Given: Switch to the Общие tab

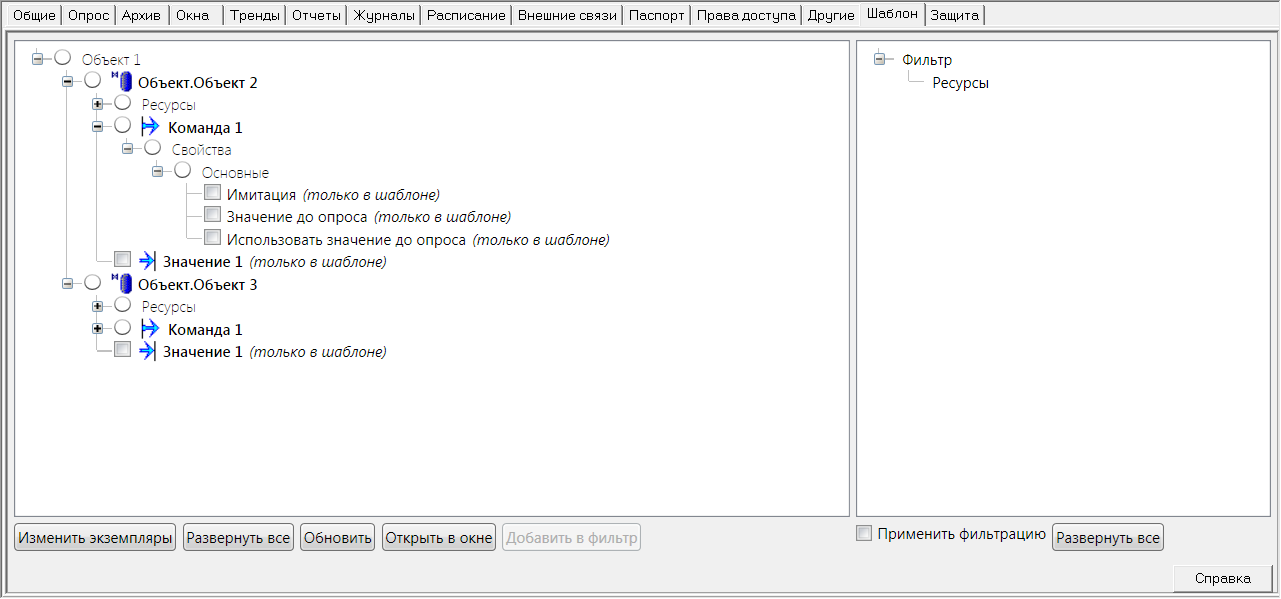Looking at the screenshot, I should pos(34,16).
